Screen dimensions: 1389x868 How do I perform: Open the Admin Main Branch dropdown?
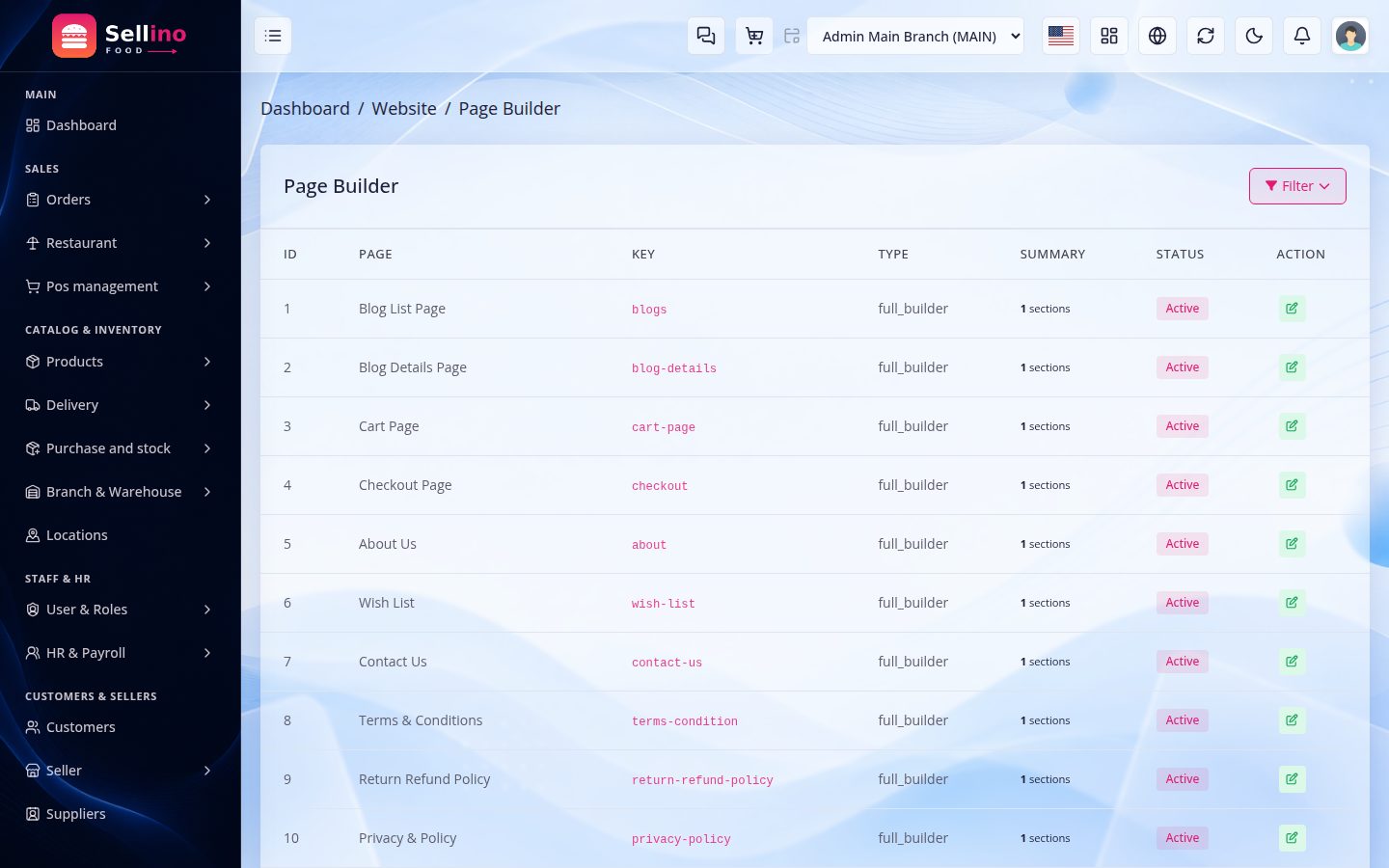pyautogui.click(x=915, y=36)
